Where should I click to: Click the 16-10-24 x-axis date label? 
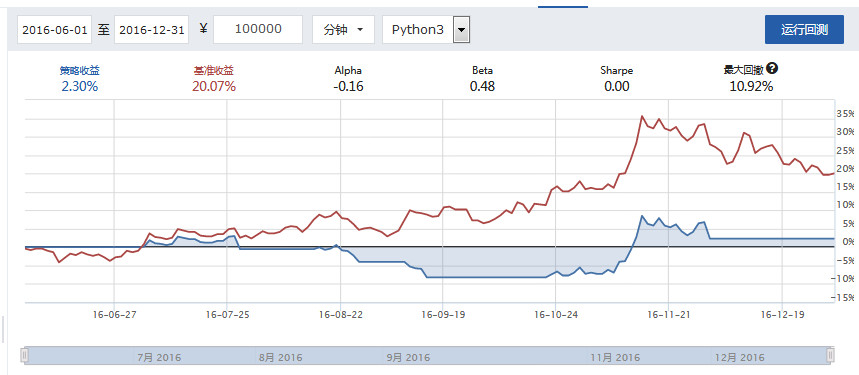(x=556, y=315)
